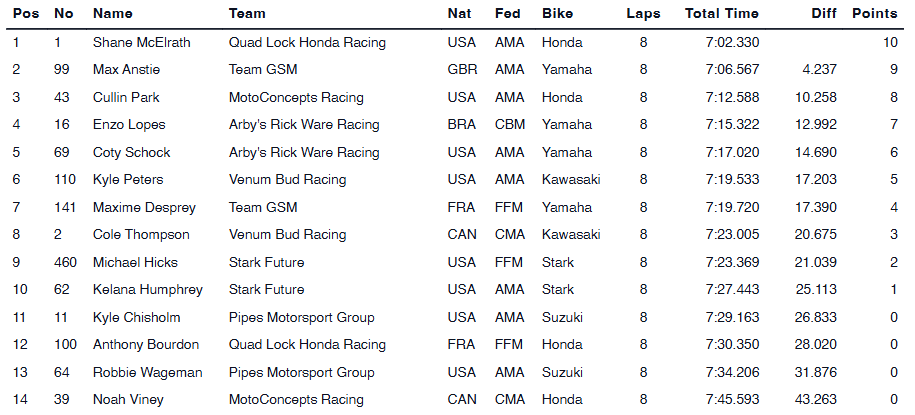Click the Laps column header
Image resolution: width=915 pixels, height=415 pixels.
643,14
